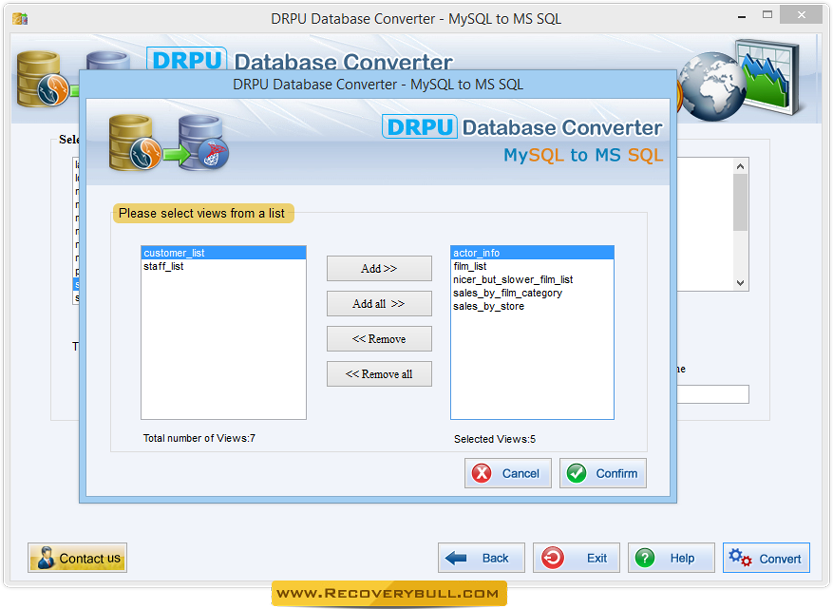Open Contact us in the main window
Image resolution: width=833 pixels, height=609 pixels.
point(78,557)
